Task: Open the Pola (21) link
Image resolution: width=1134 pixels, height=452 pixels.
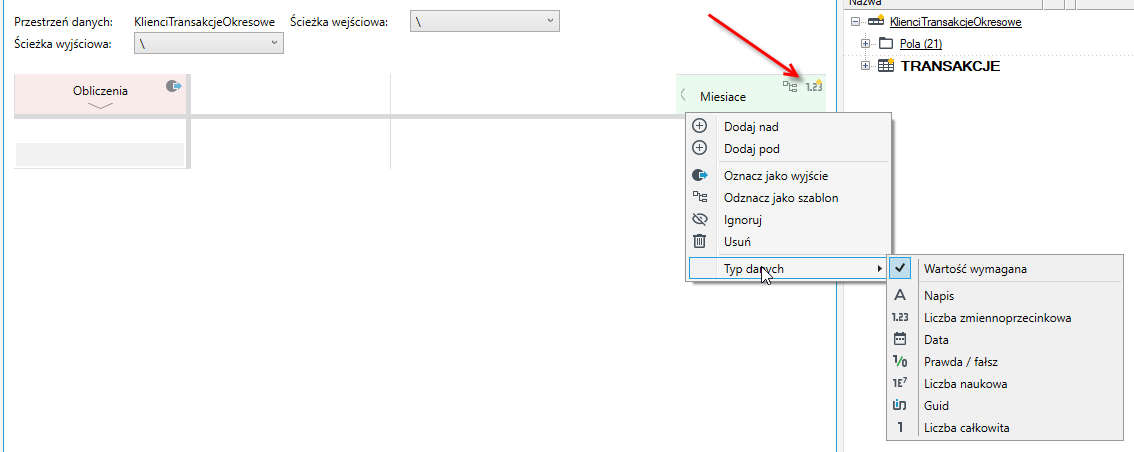Action: click(x=921, y=44)
